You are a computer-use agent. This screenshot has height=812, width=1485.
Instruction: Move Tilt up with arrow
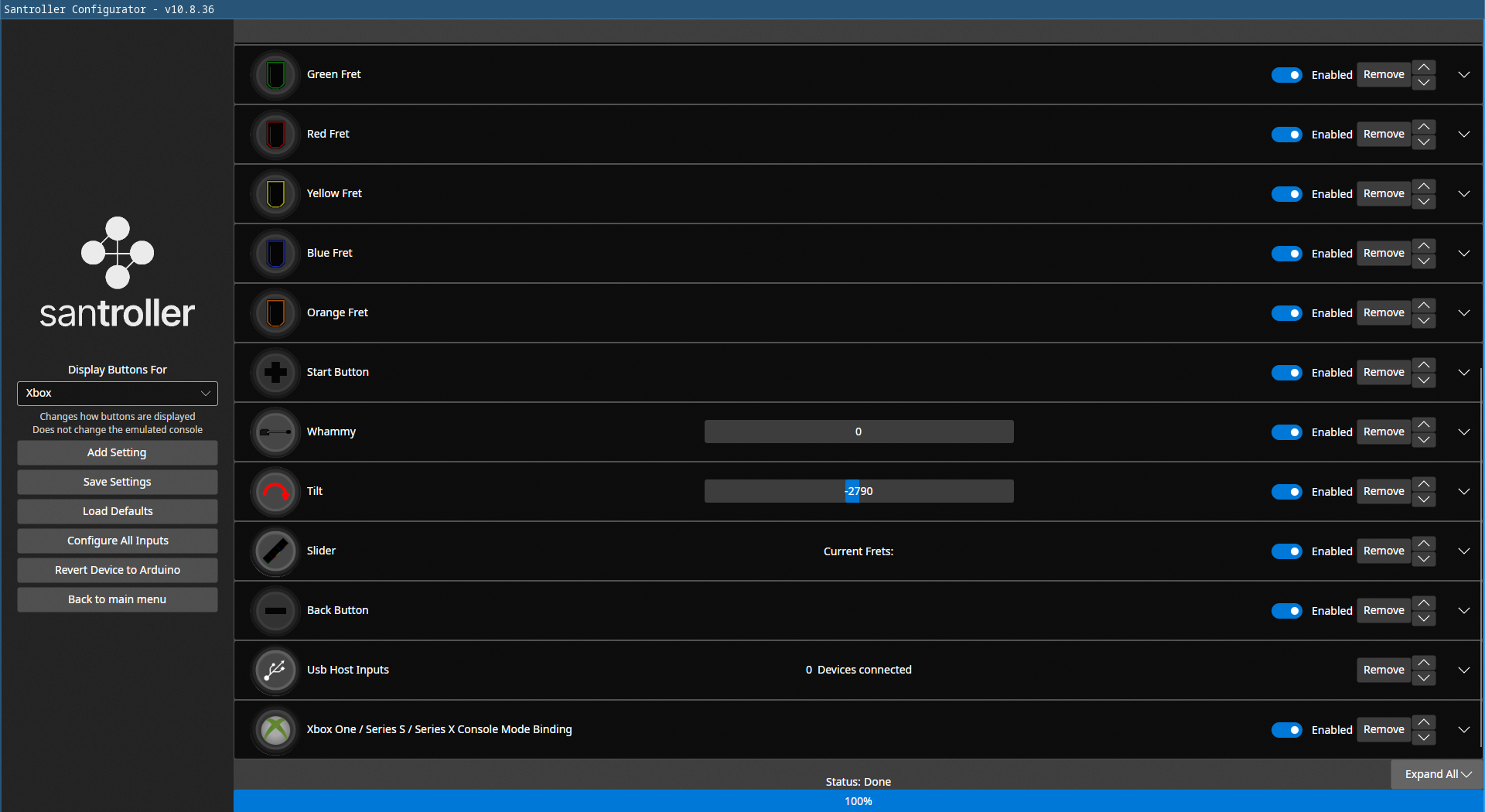pos(1423,484)
